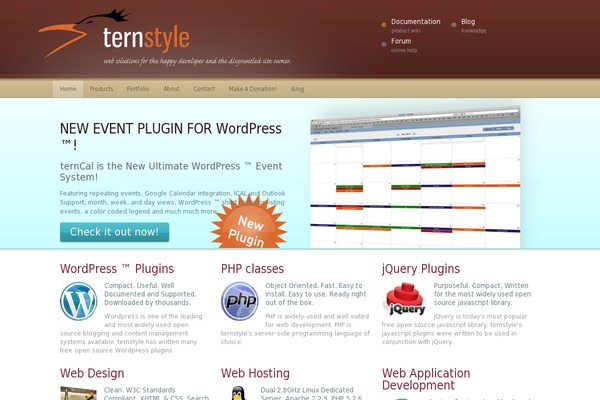Open the jQuery Plugins heading
The height and width of the screenshot is (400, 600).
click(421, 269)
